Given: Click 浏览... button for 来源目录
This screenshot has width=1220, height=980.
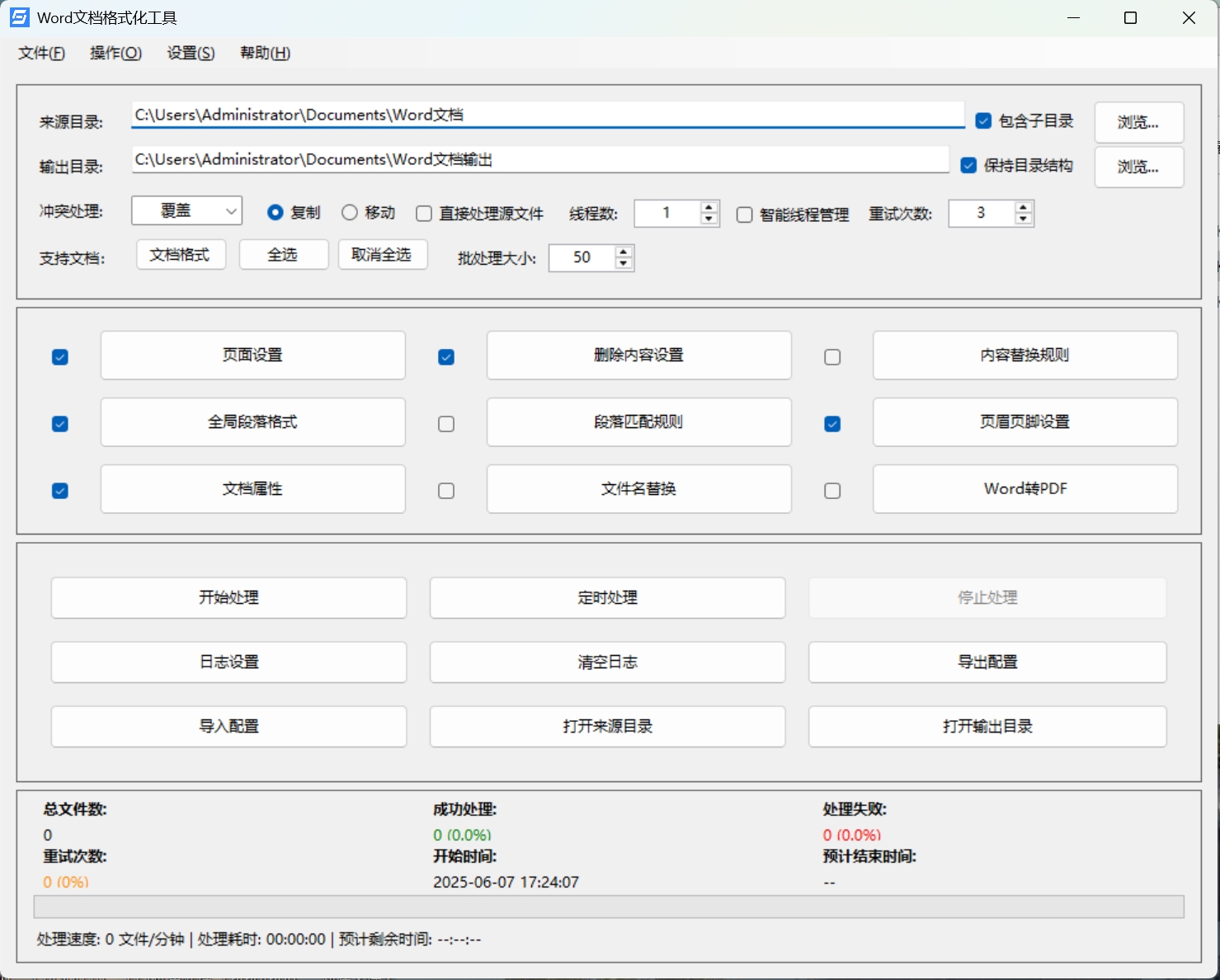Looking at the screenshot, I should click(x=1139, y=122).
